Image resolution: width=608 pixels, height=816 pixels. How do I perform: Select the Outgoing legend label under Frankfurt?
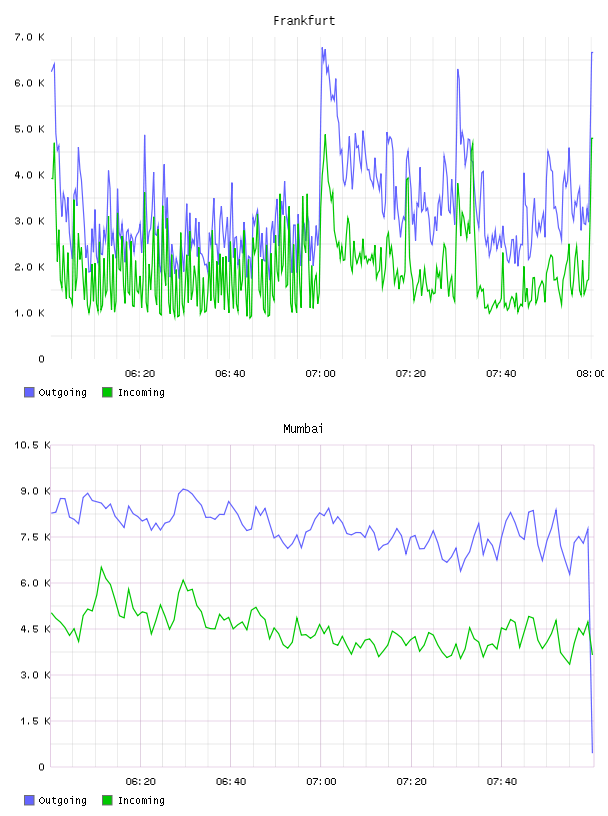(x=62, y=393)
